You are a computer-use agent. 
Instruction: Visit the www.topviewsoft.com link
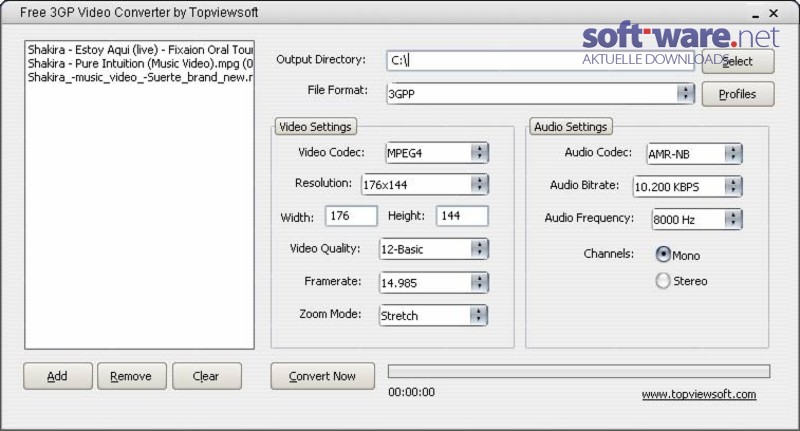point(699,394)
